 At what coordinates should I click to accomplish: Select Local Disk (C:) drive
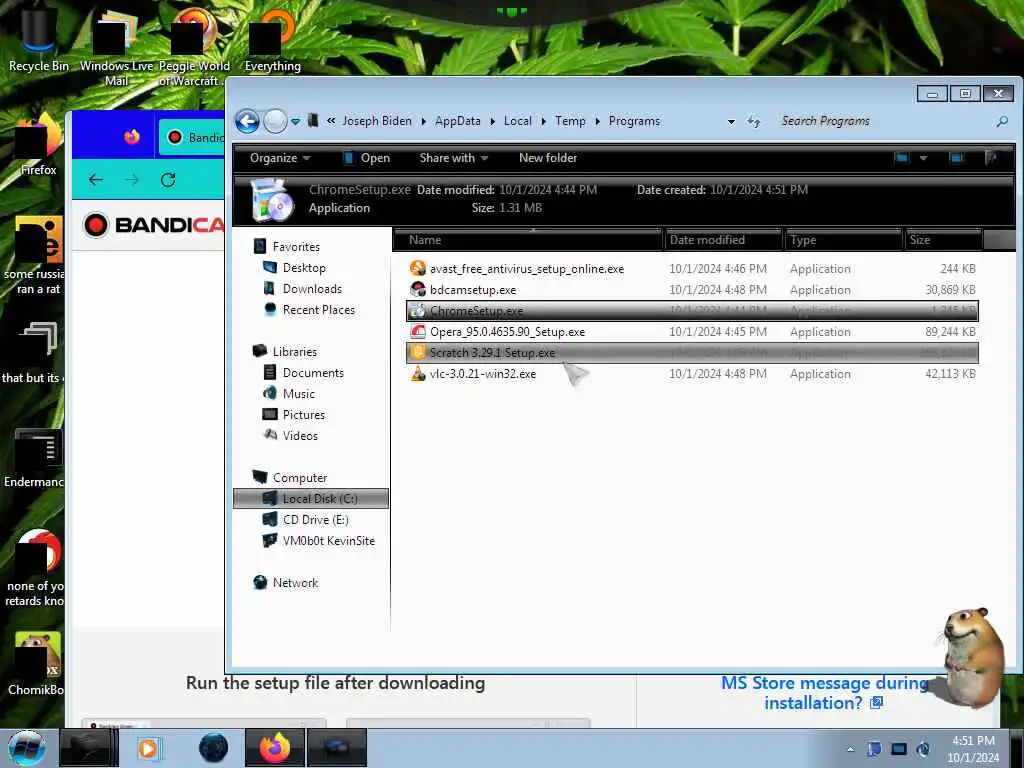pyautogui.click(x=311, y=499)
